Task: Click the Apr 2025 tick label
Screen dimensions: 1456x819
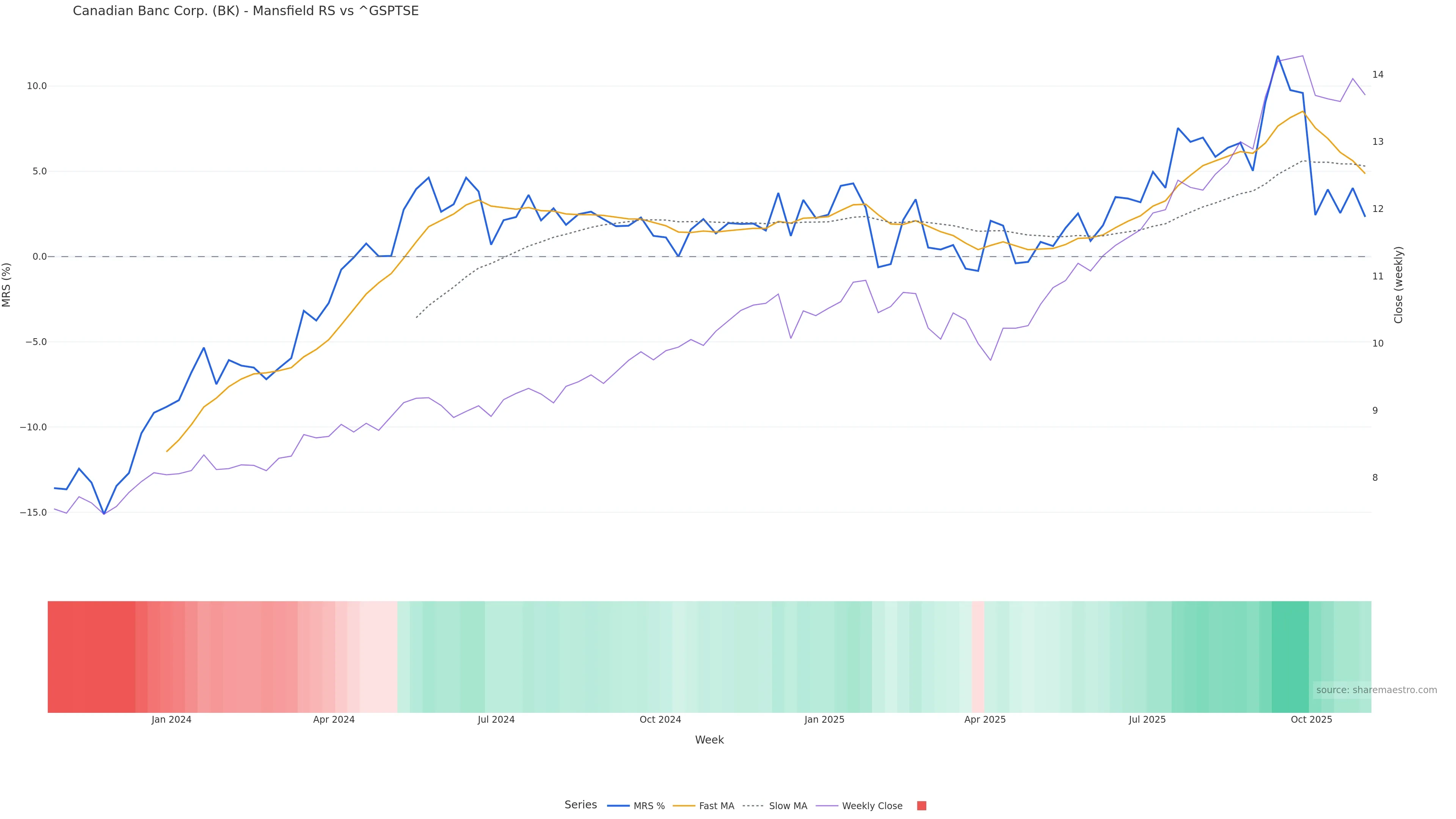Action: 985,720
